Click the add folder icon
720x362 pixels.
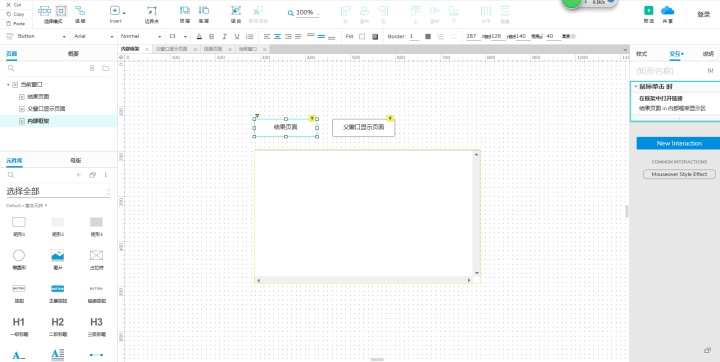(106, 68)
